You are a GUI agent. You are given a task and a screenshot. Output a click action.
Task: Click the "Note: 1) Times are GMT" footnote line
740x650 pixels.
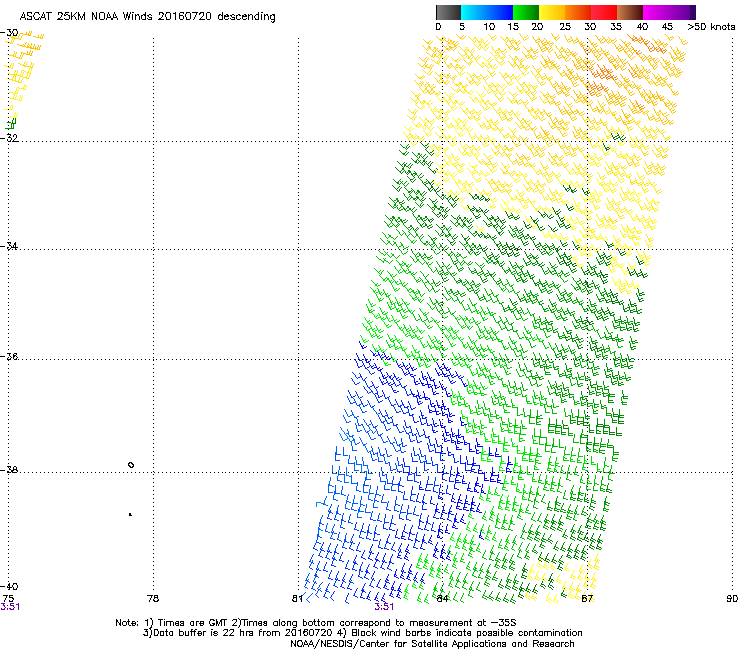316,623
